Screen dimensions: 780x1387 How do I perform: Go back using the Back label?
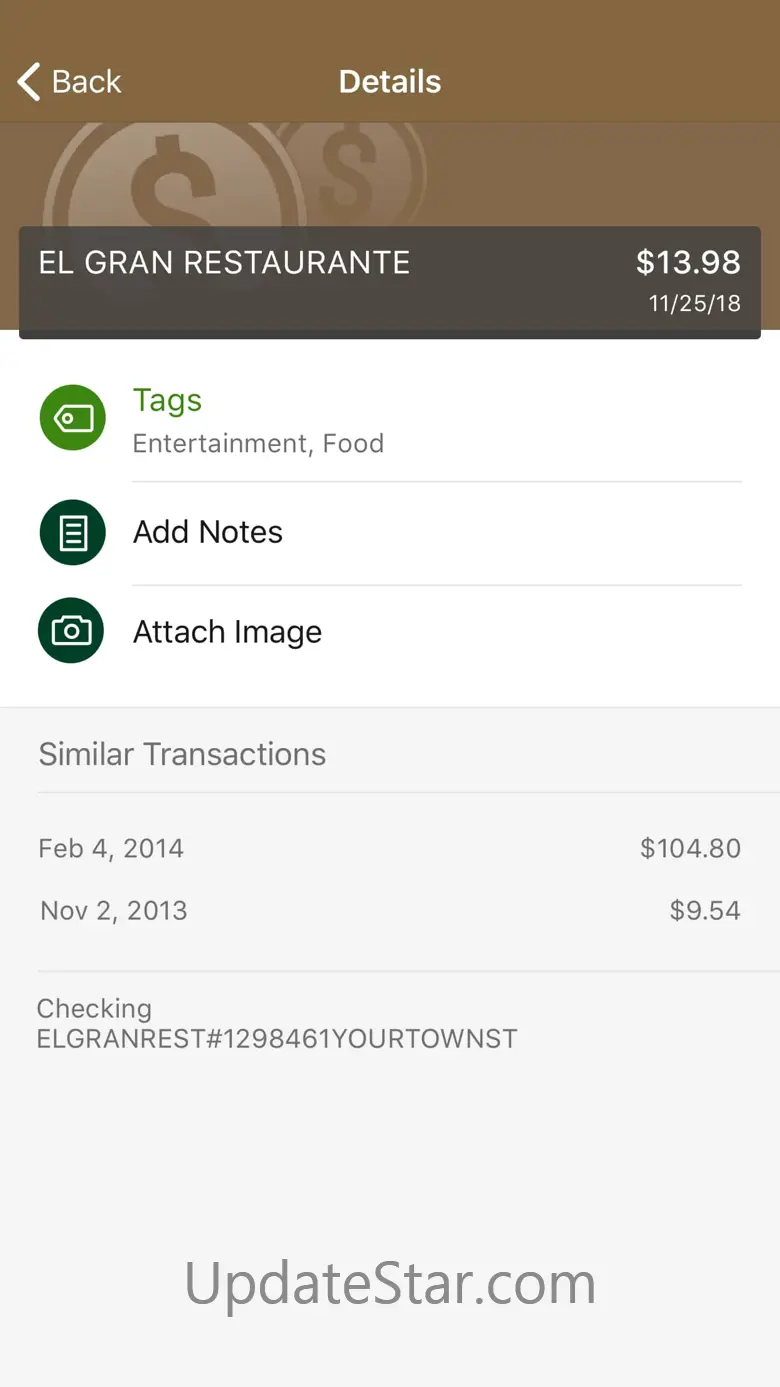tap(87, 82)
